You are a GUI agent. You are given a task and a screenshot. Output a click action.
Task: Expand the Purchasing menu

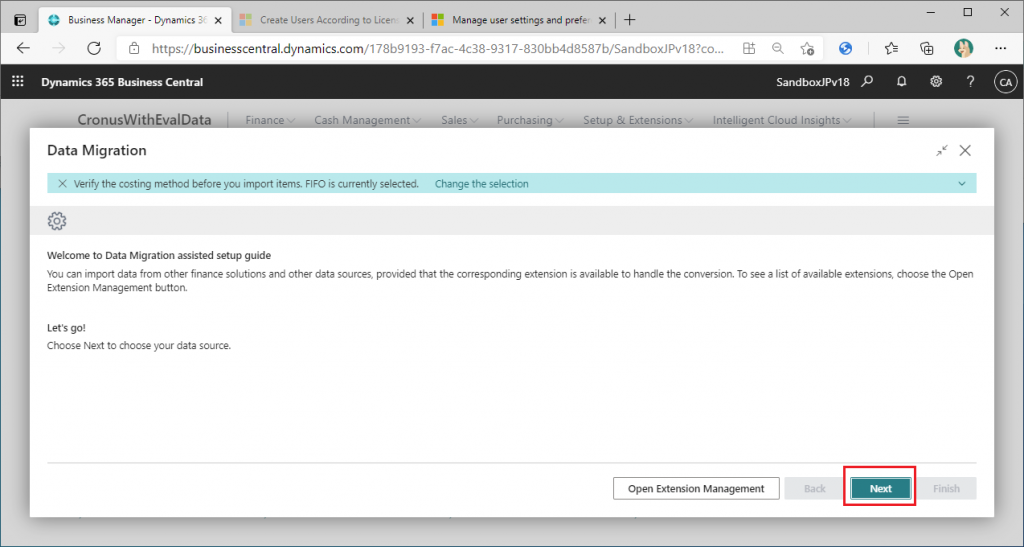tap(530, 120)
